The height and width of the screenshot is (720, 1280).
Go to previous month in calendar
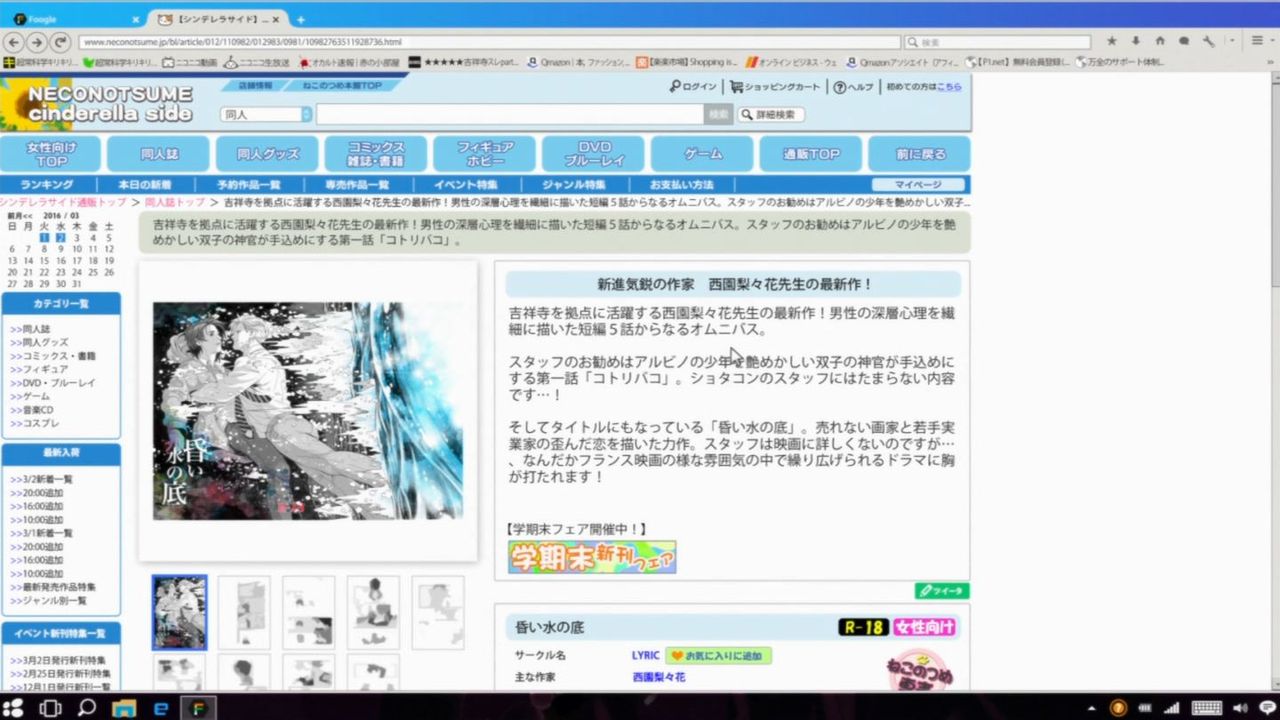click(x=19, y=215)
